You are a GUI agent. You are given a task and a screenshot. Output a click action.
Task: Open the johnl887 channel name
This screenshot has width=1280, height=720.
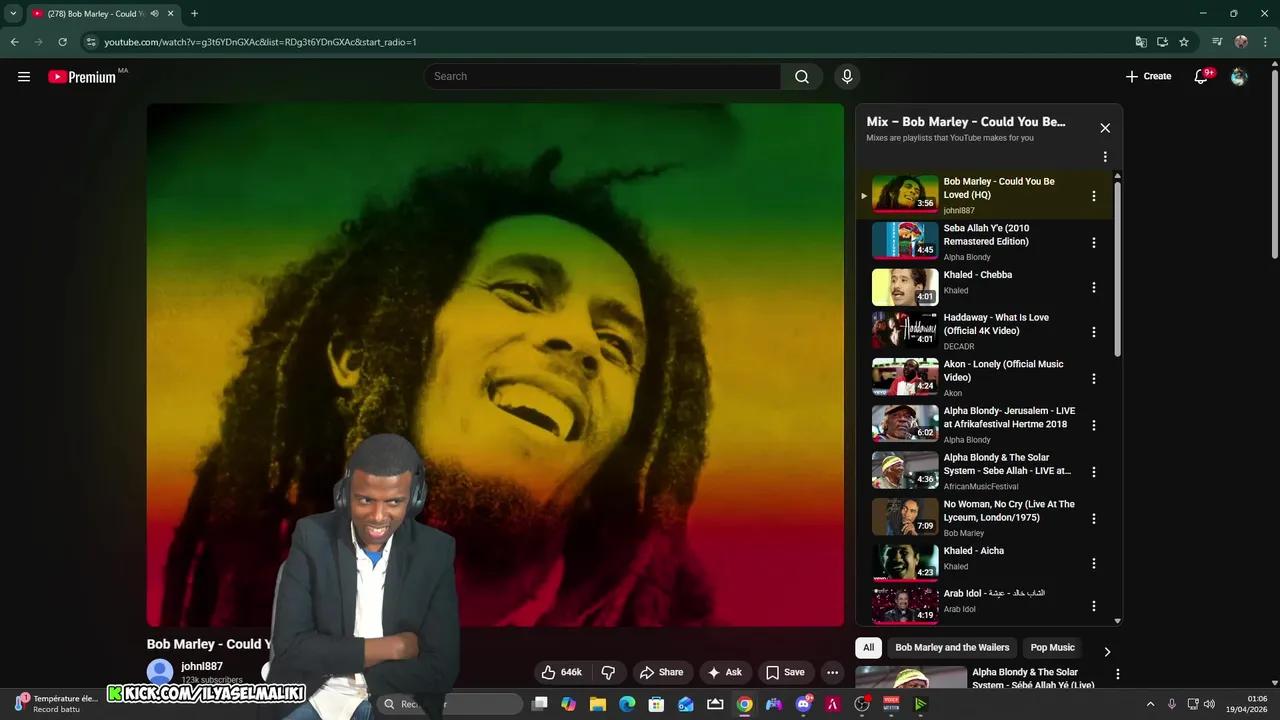click(x=202, y=666)
